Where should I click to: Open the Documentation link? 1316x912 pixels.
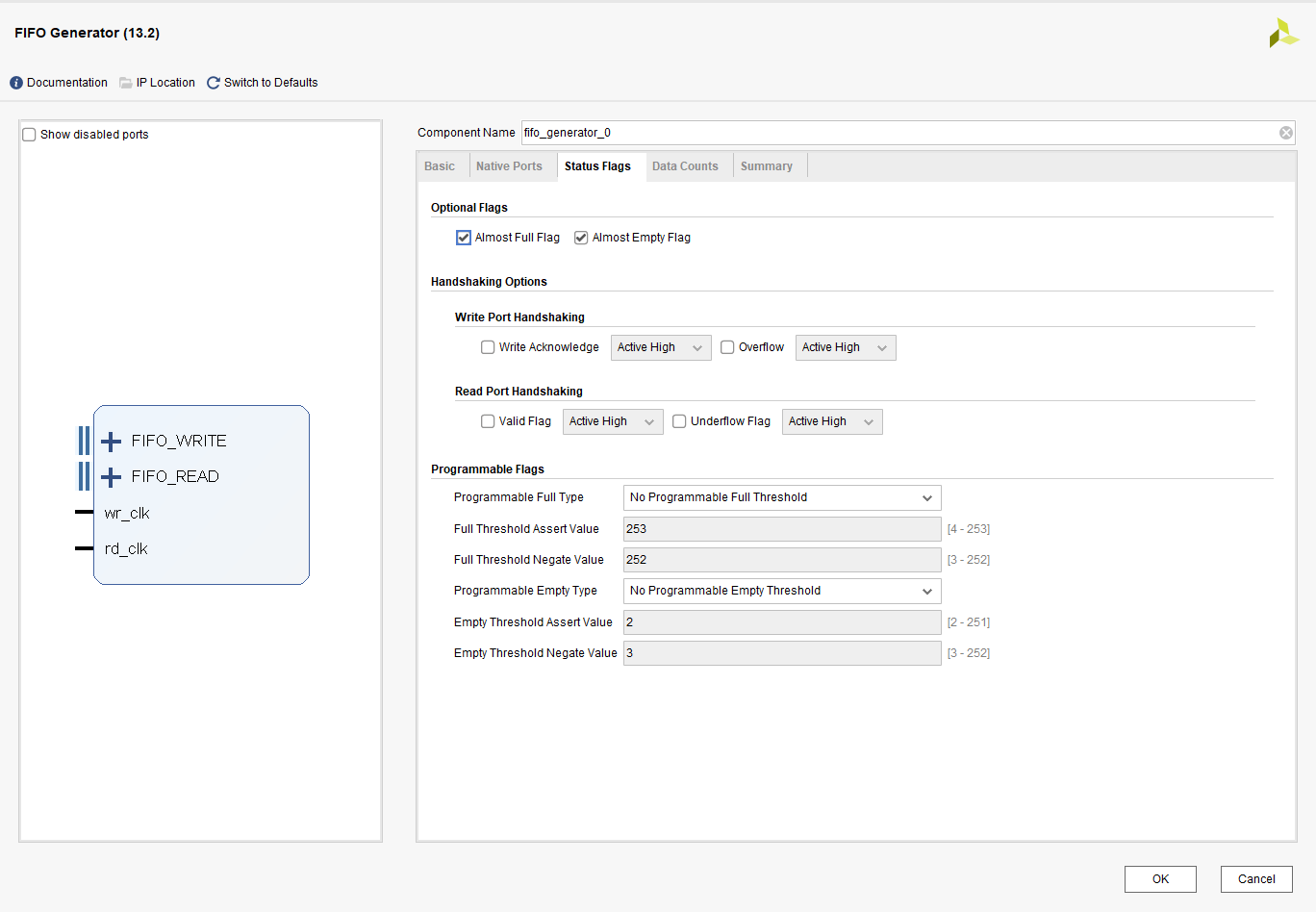pos(67,83)
